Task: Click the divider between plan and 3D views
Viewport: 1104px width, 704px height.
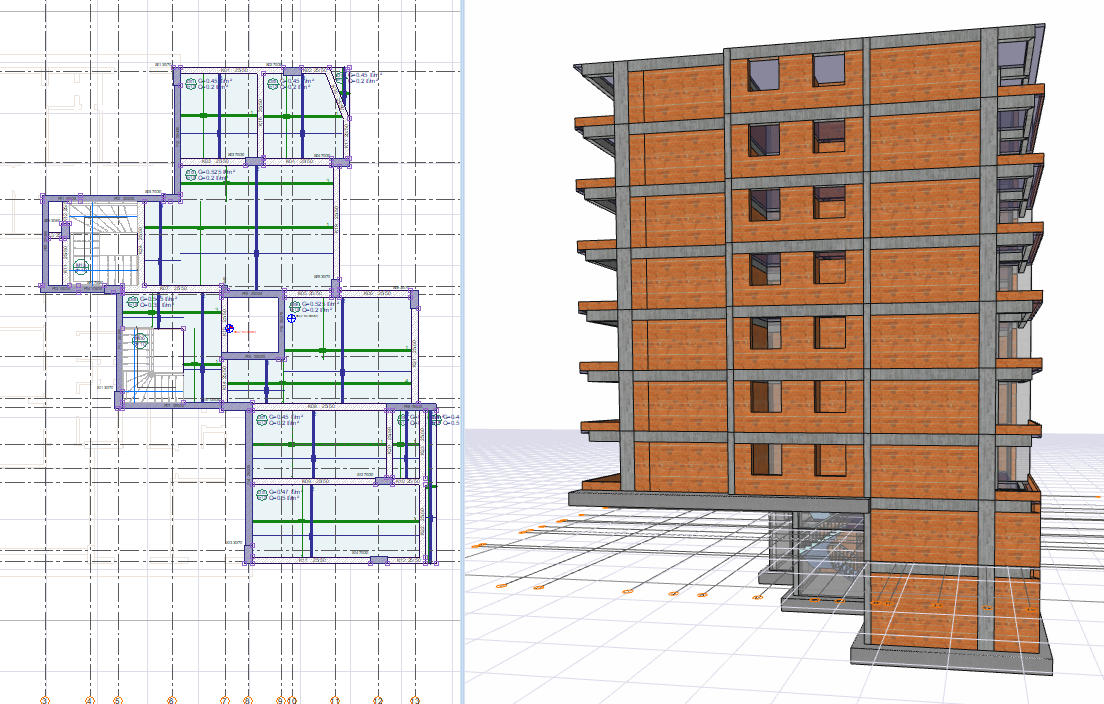Action: click(462, 352)
